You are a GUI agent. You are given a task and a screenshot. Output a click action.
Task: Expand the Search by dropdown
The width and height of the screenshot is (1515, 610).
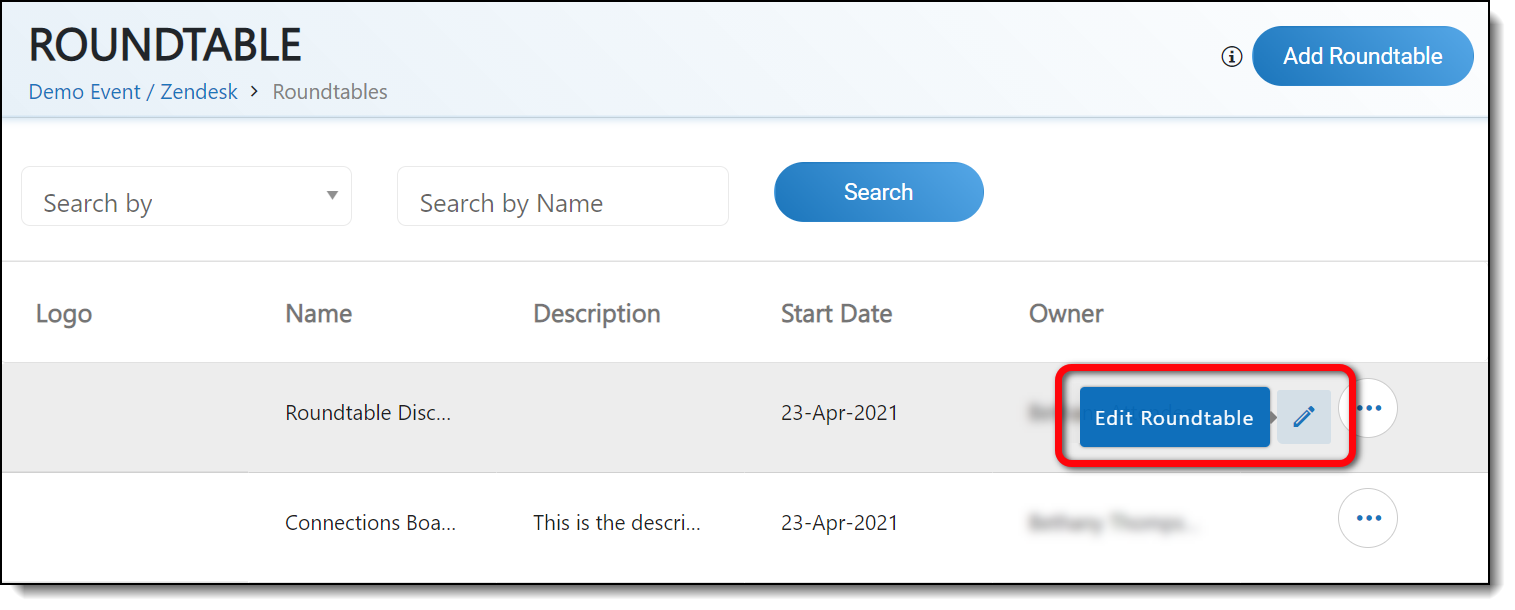tap(186, 197)
